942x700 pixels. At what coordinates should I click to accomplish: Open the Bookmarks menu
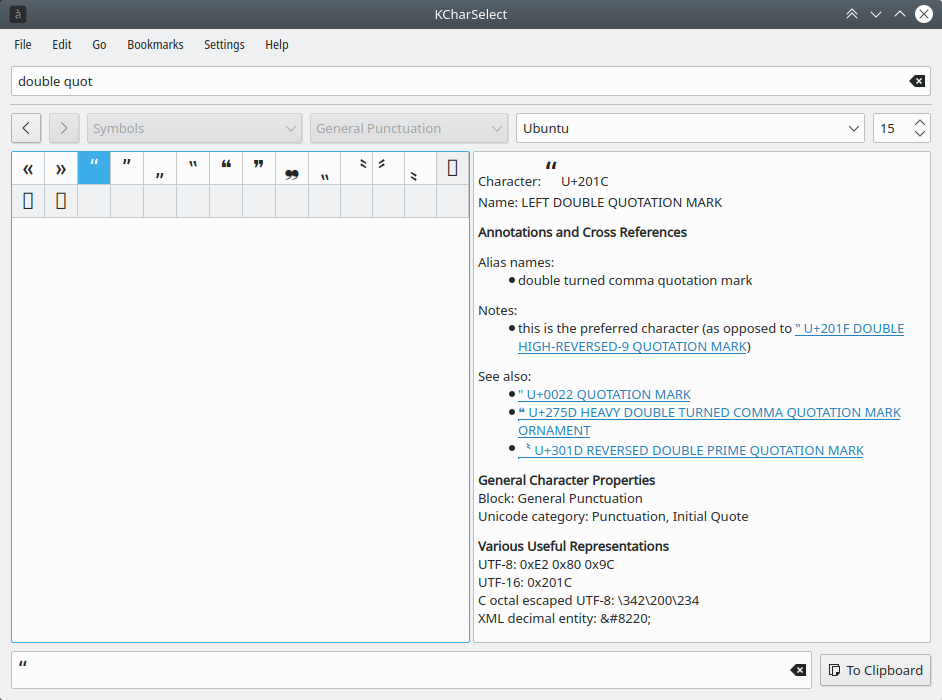[155, 45]
